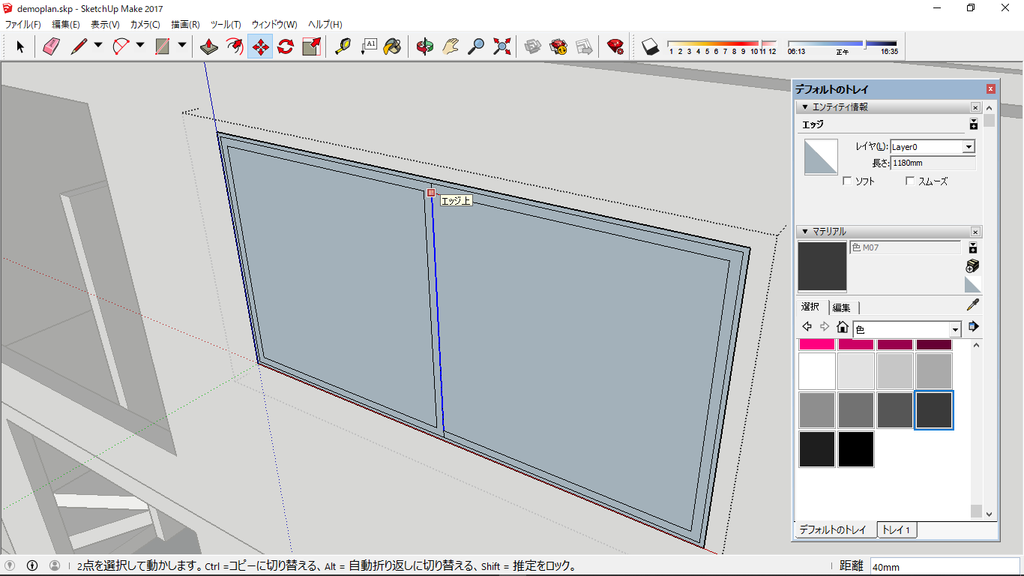The height and width of the screenshot is (576, 1024).
Task: Click the active Move tool
Action: pyautogui.click(x=260, y=46)
